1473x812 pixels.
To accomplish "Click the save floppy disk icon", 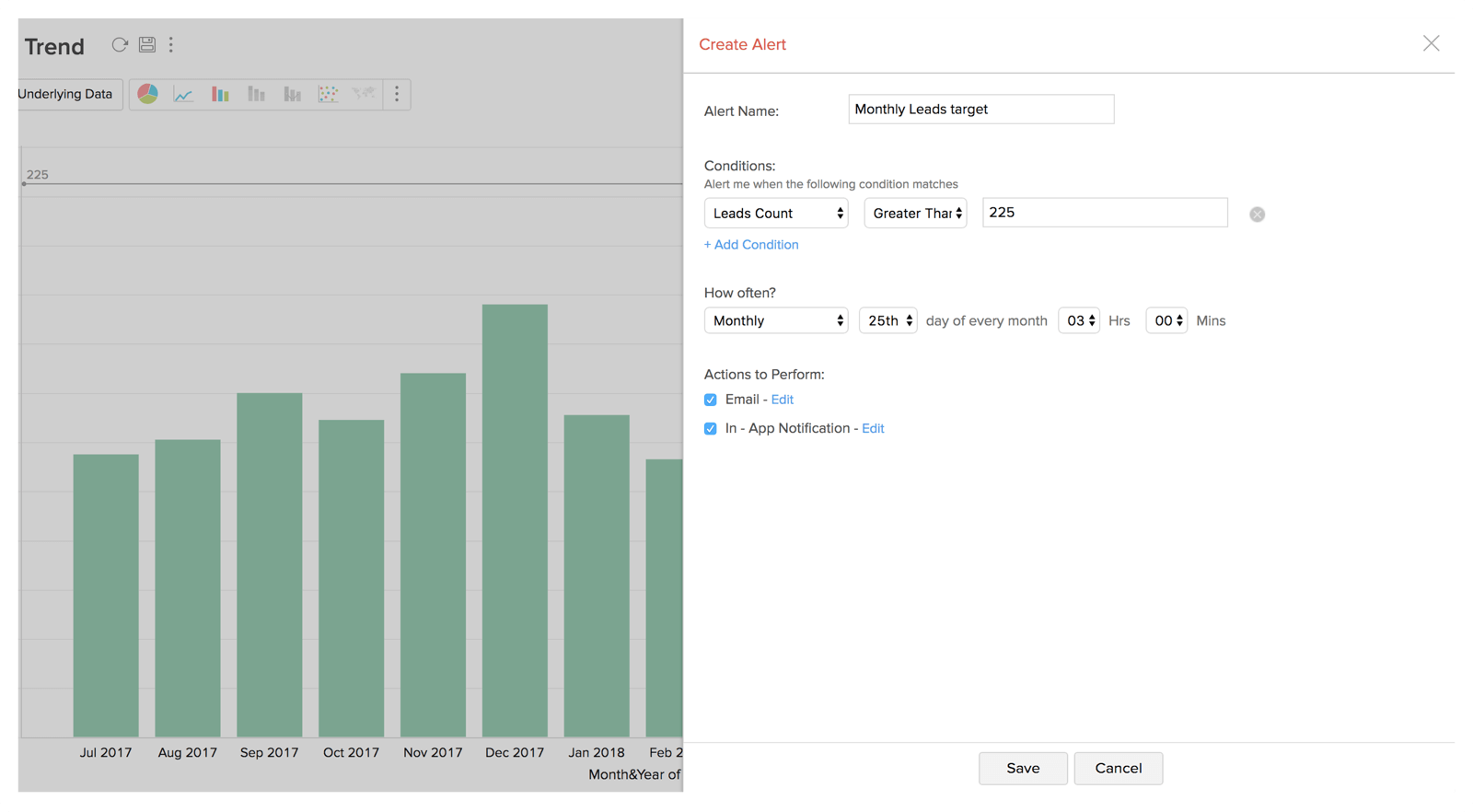I will tap(147, 44).
